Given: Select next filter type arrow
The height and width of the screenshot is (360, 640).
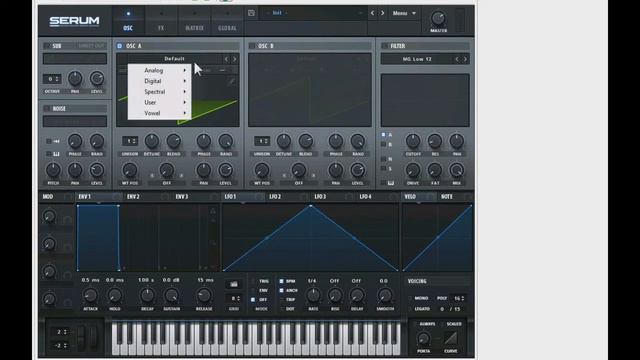Looking at the screenshot, I should click(x=465, y=59).
